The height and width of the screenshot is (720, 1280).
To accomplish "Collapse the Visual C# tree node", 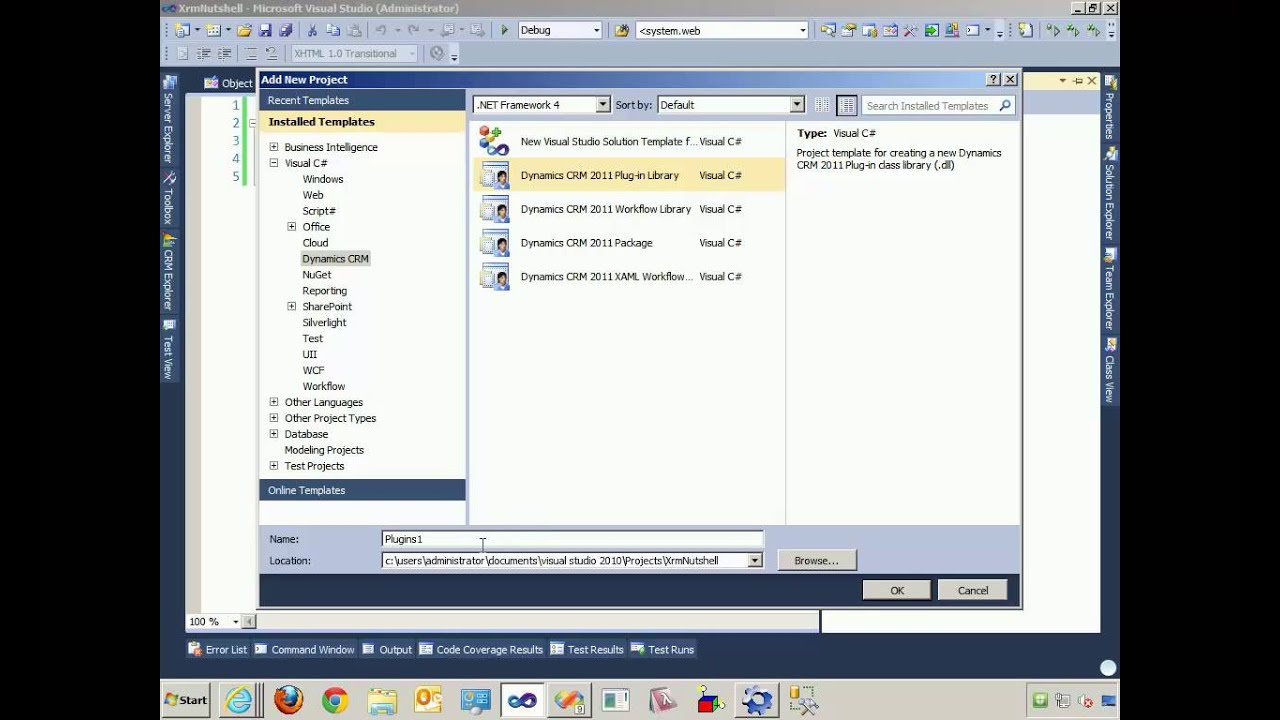I will coord(274,163).
